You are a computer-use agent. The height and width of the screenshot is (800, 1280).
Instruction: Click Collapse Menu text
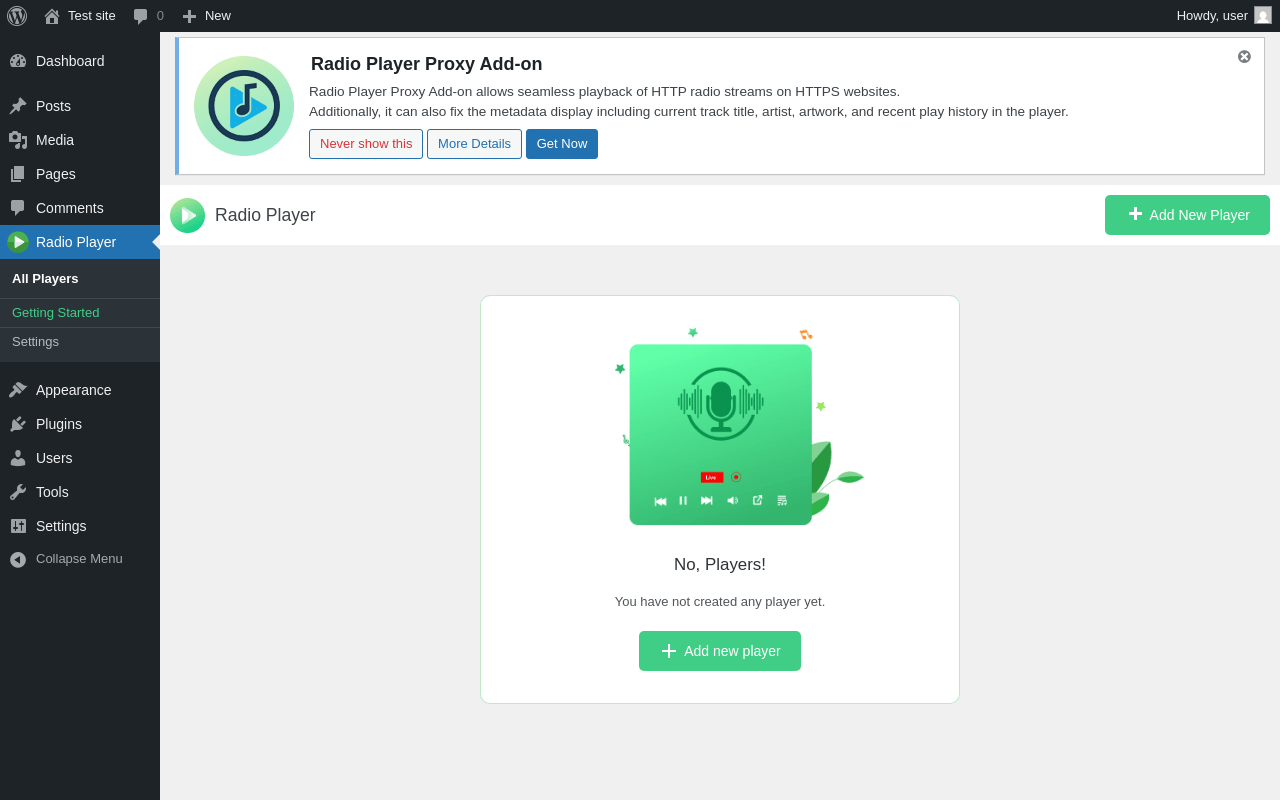click(79, 559)
